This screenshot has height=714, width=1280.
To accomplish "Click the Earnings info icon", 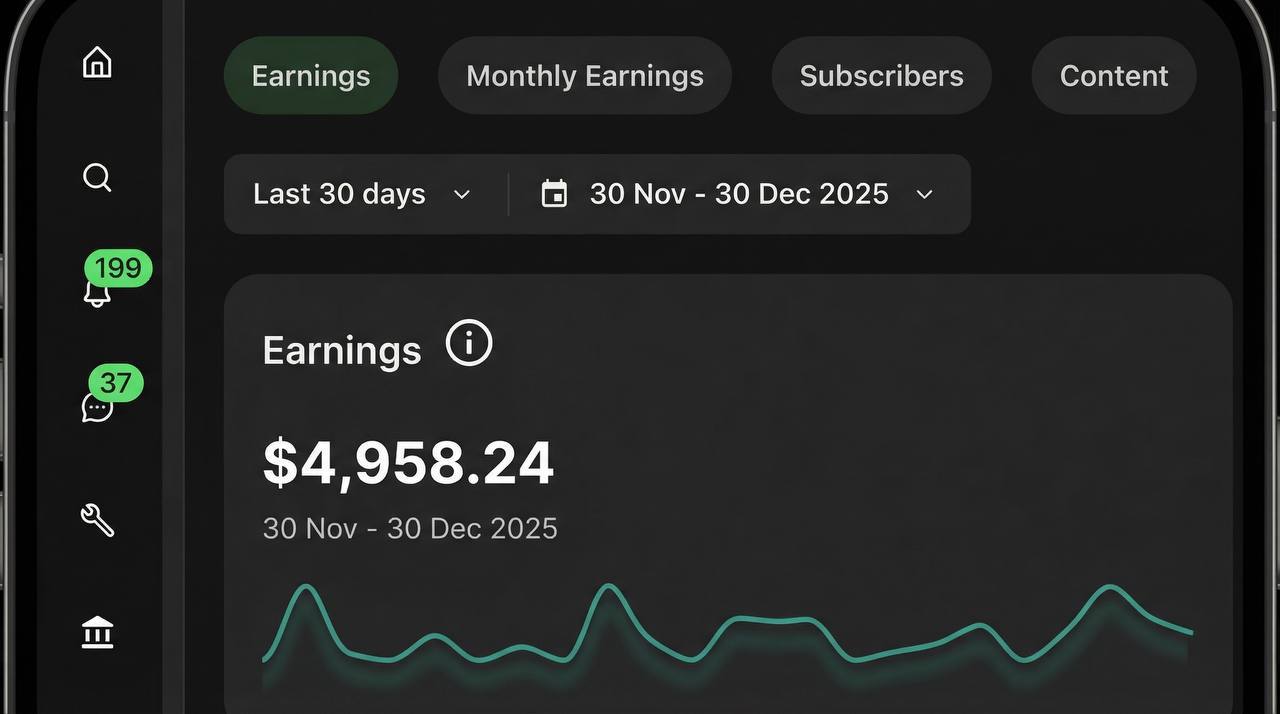I will click(469, 343).
